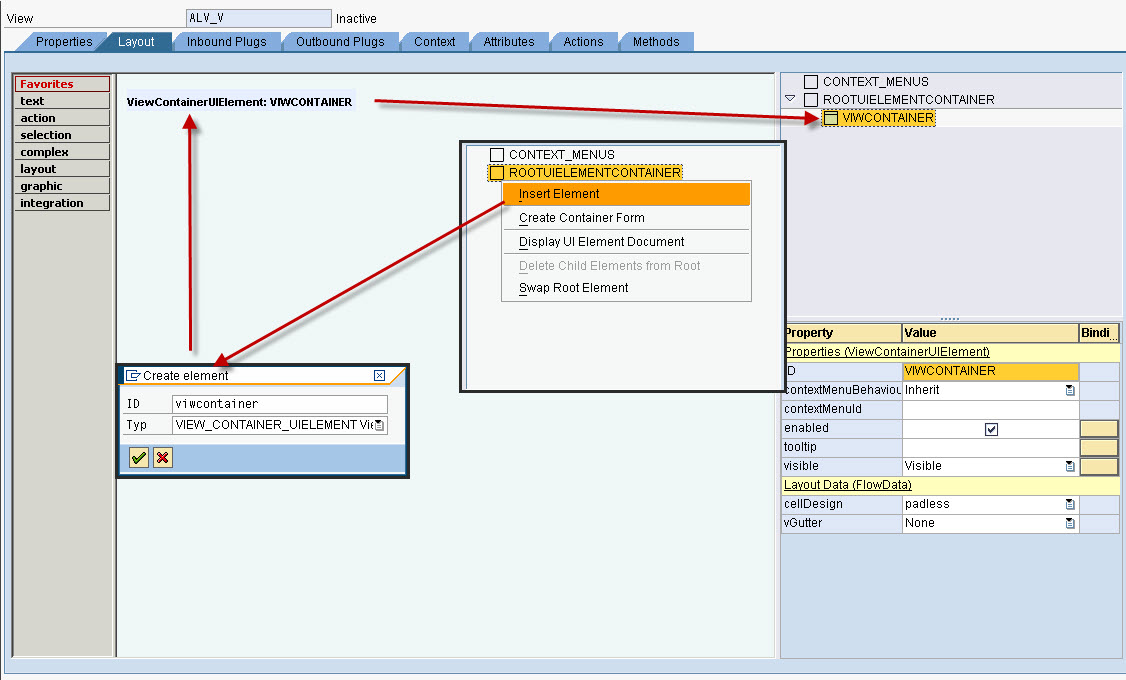Open the visible property dropdown

coord(1071,466)
